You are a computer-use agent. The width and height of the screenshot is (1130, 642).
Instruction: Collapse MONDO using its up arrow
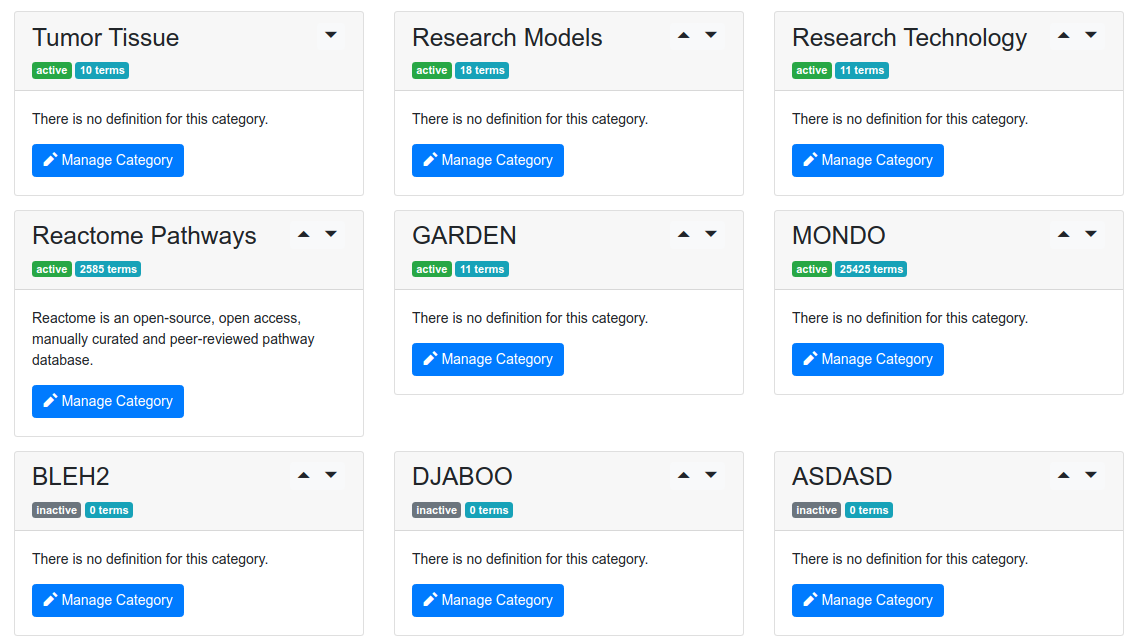(1063, 233)
